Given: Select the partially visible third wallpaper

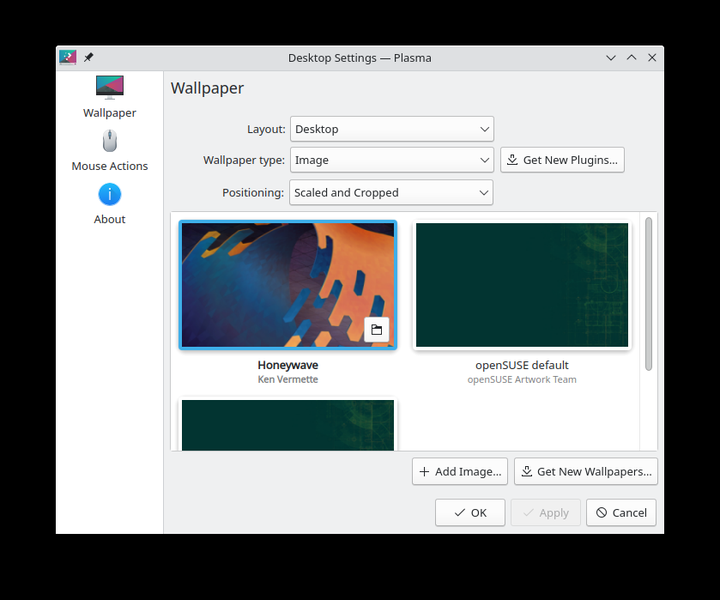Looking at the screenshot, I should [288, 425].
